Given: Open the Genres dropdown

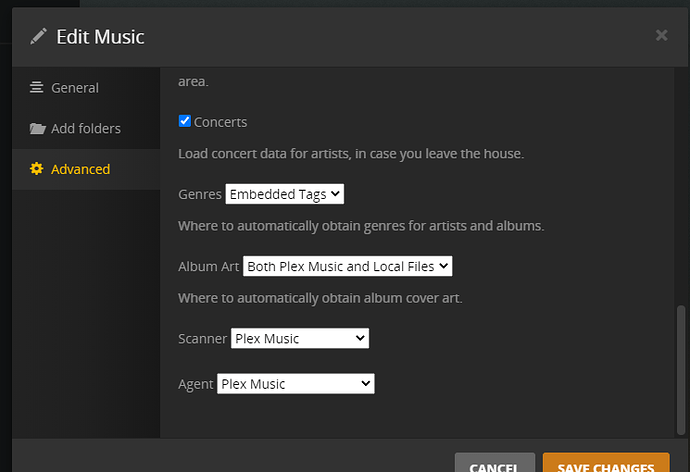Looking at the screenshot, I should pyautogui.click(x=285, y=194).
